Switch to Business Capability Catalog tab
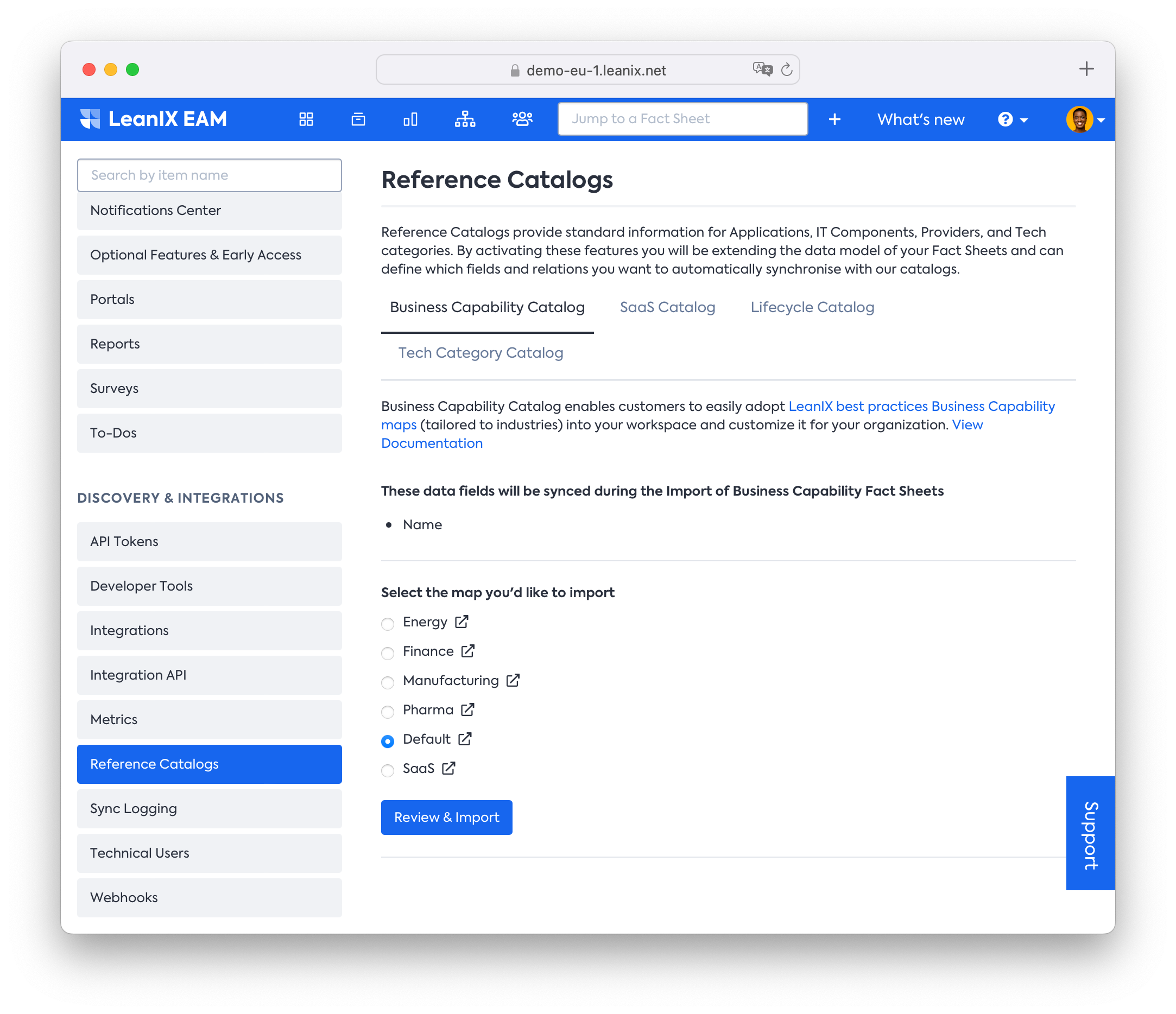Image resolution: width=1176 pixels, height=1014 pixels. pos(487,308)
